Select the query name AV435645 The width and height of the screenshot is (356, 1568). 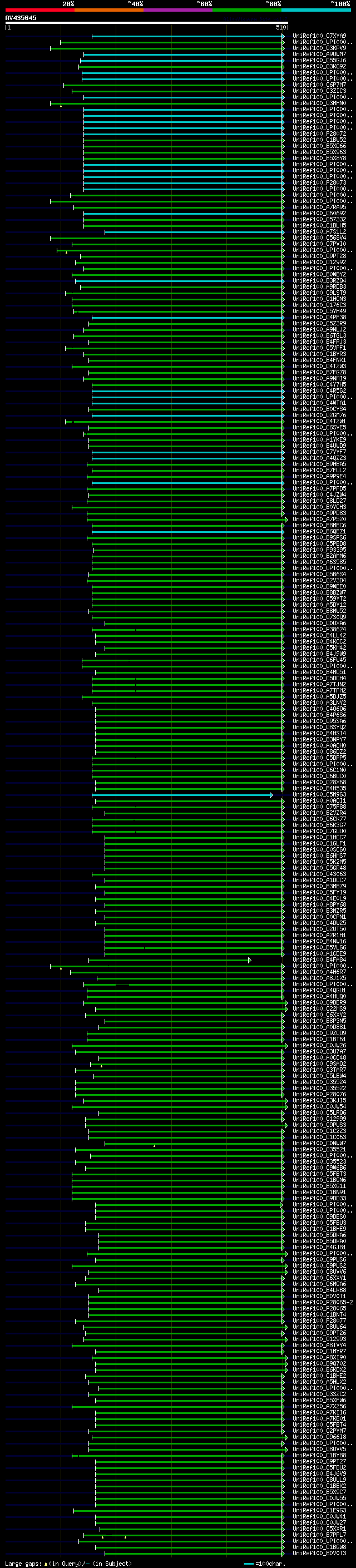(x=21, y=18)
